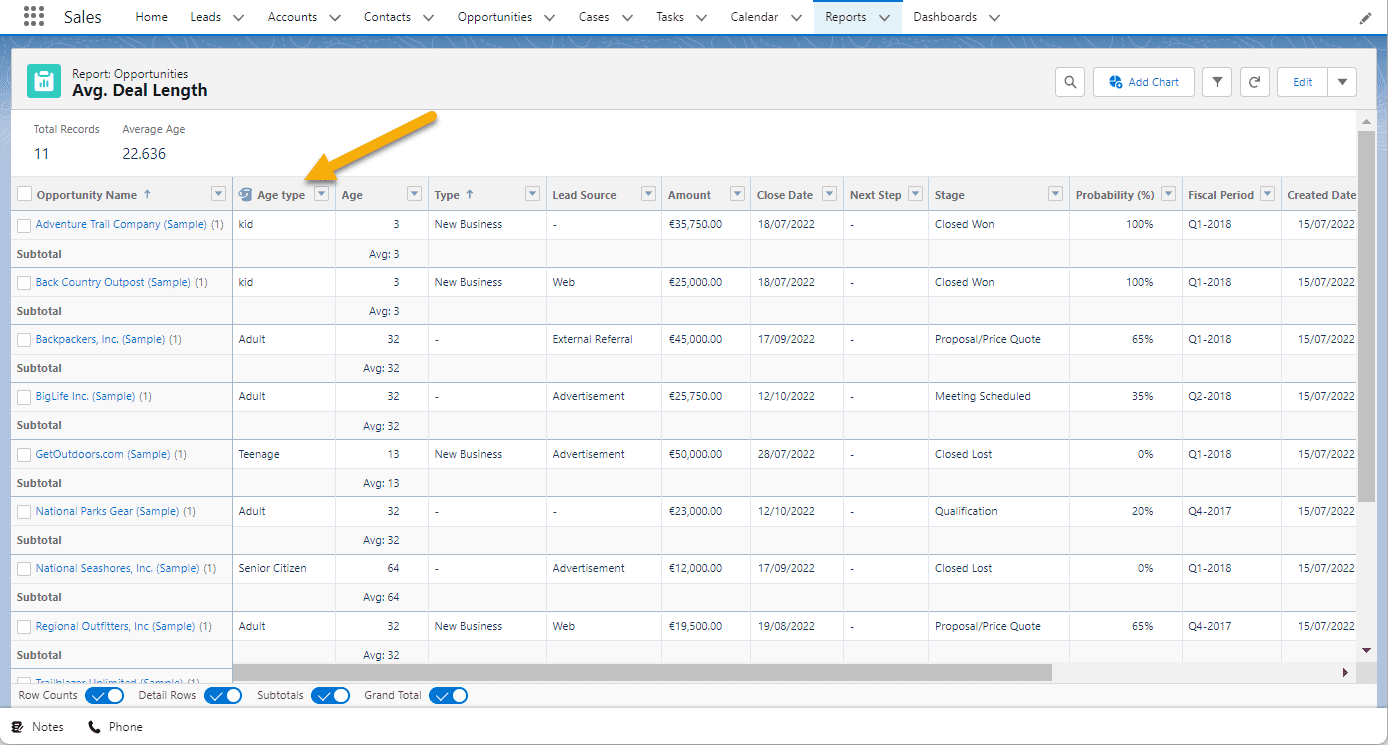Viewport: 1388px width, 745px height.
Task: Click the search magnifier icon on the report
Action: [1069, 81]
